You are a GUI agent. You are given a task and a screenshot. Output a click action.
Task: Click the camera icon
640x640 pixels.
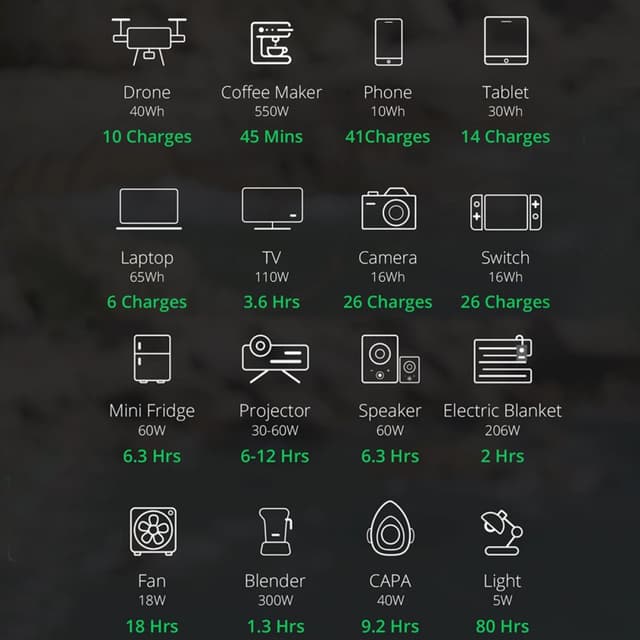pos(389,209)
